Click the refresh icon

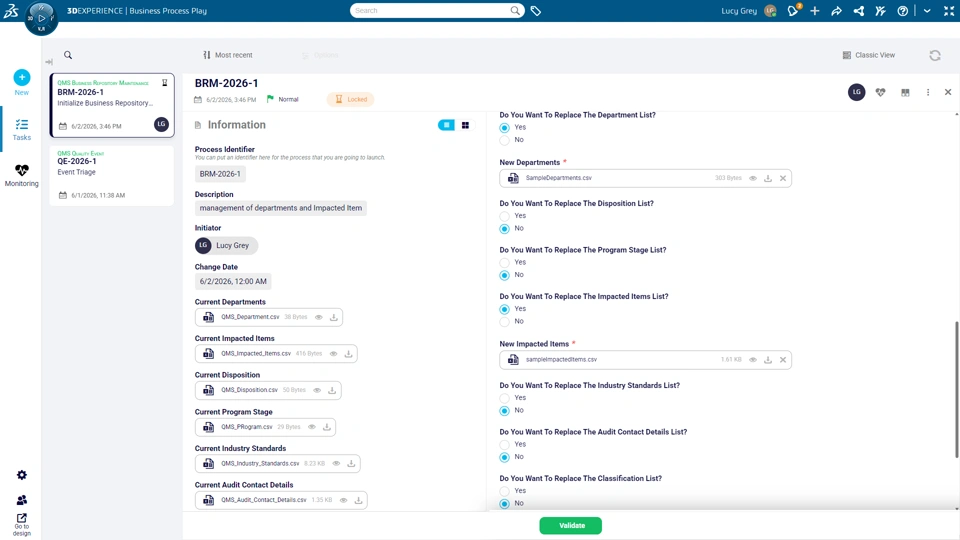tap(935, 56)
